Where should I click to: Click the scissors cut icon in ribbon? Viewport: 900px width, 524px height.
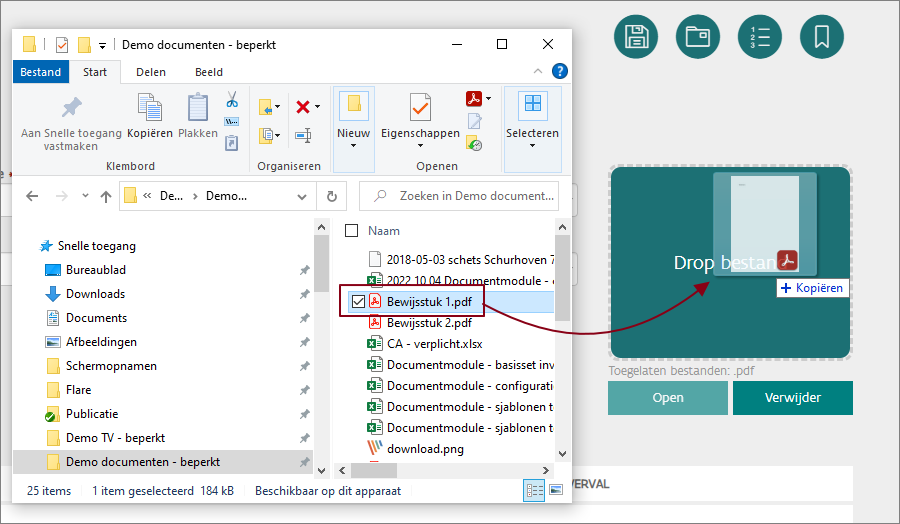pyautogui.click(x=232, y=100)
